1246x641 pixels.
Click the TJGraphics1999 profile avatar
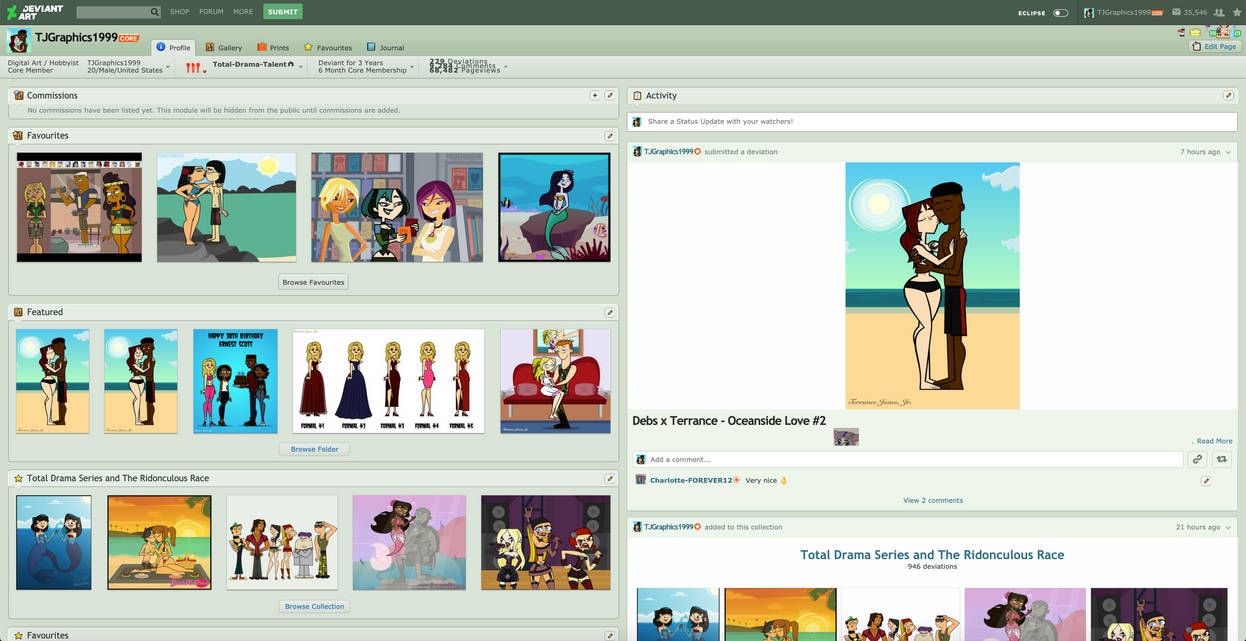pos(19,41)
